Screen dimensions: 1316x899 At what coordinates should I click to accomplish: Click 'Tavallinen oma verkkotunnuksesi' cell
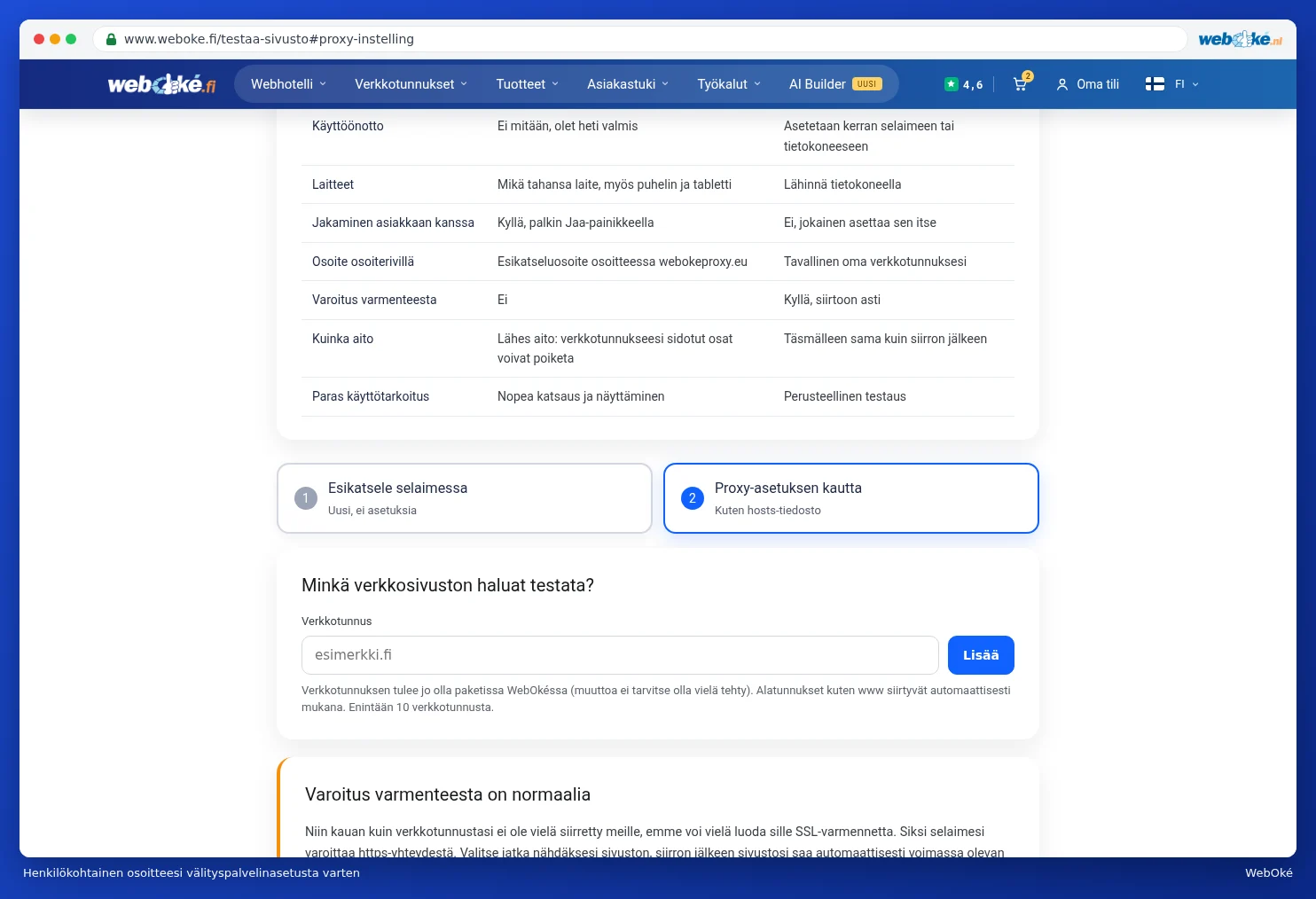coord(875,262)
